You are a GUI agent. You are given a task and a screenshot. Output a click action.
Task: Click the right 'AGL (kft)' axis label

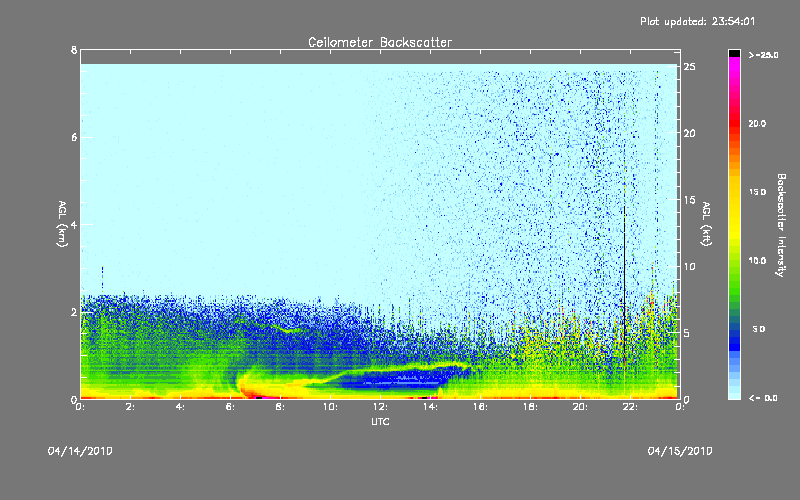[707, 224]
